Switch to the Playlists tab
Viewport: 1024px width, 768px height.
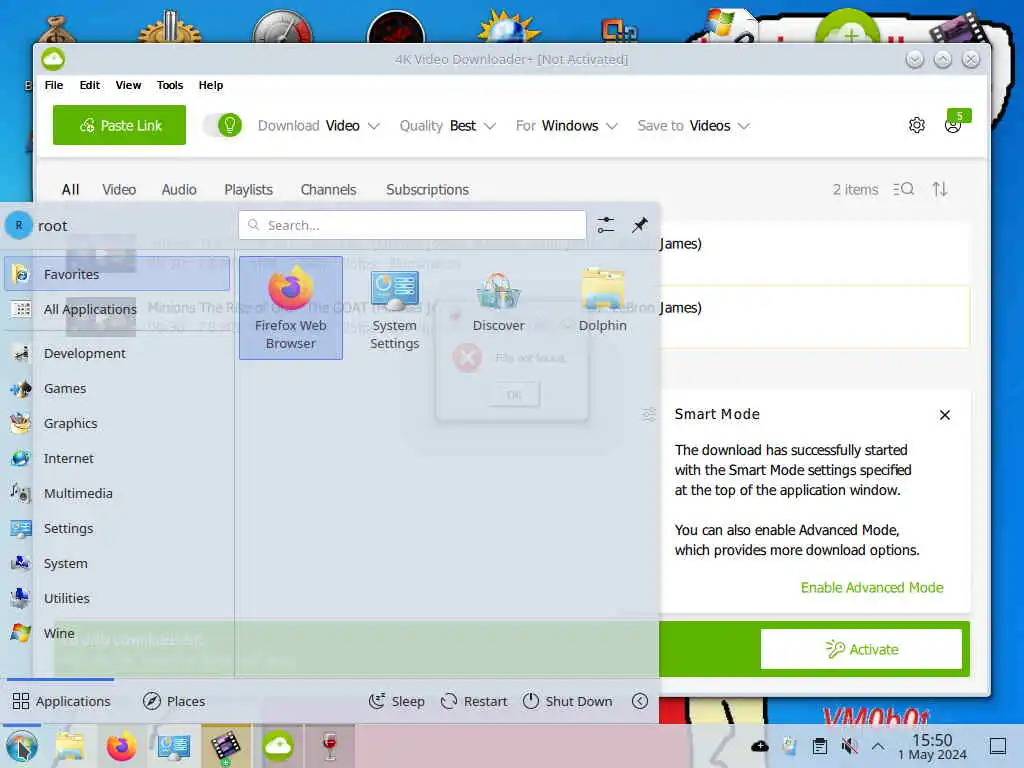point(248,189)
